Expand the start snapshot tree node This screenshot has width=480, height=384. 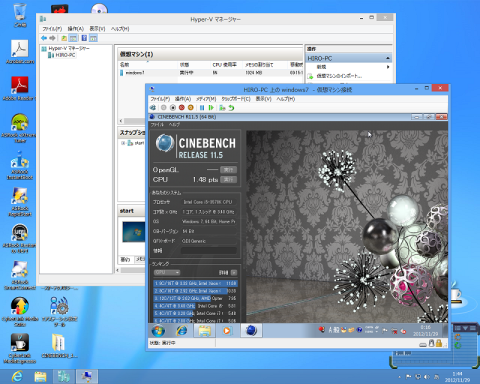(123, 143)
